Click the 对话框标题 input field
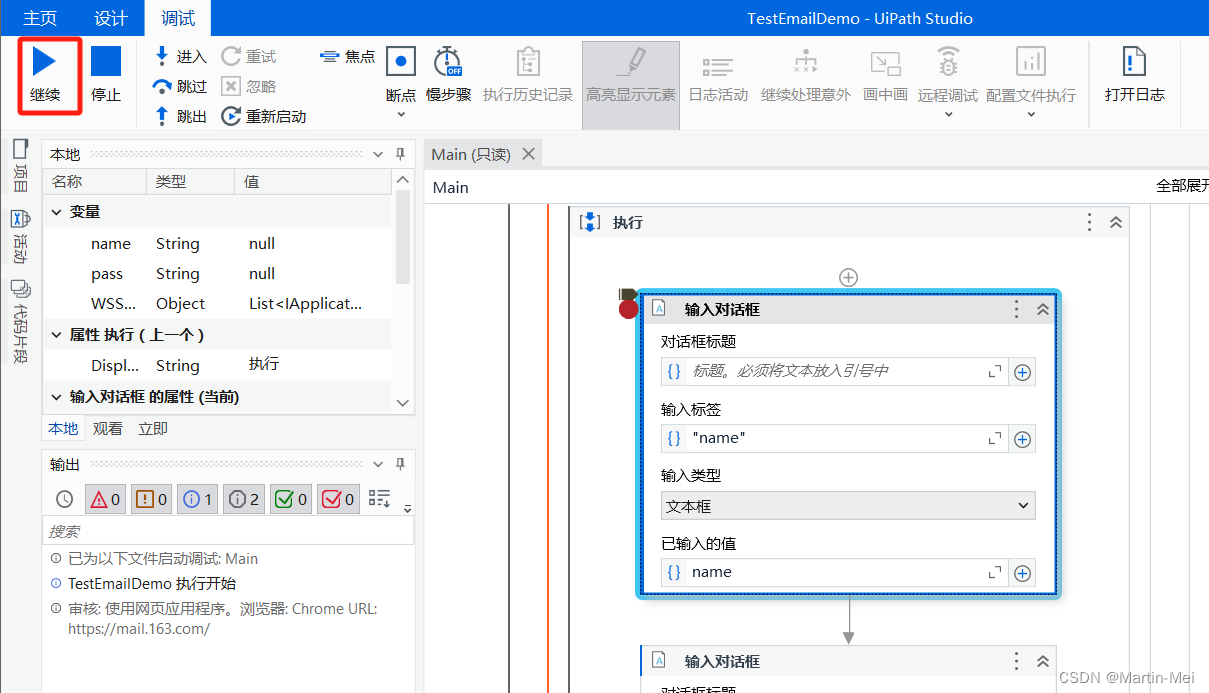Screen dimensions: 1209x693 [x=834, y=371]
